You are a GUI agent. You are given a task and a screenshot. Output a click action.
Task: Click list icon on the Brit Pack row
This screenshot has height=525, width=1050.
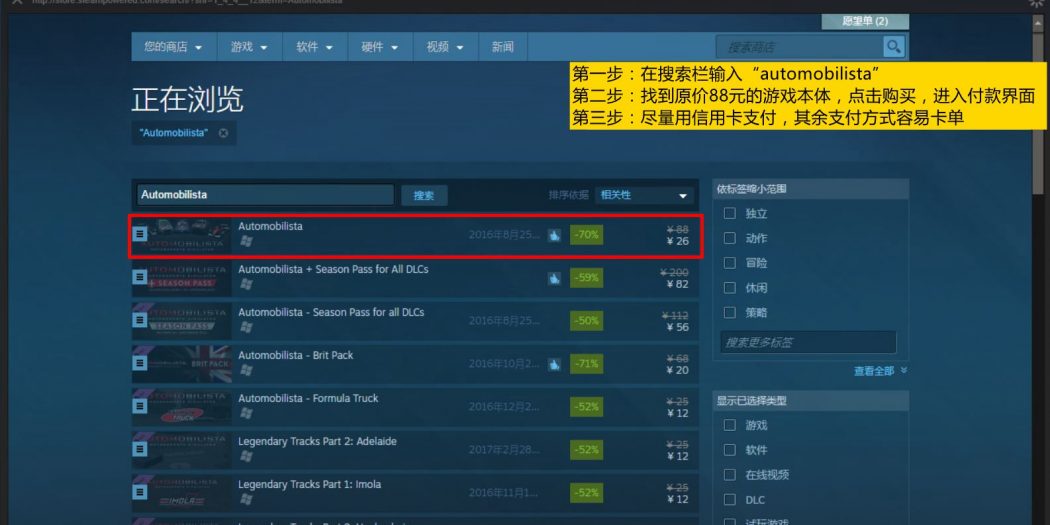139,363
